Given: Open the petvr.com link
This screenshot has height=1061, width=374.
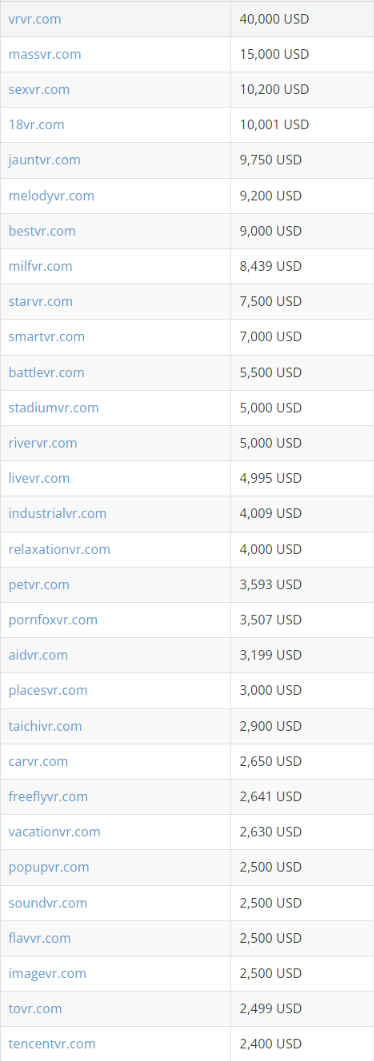Looking at the screenshot, I should [x=39, y=584].
